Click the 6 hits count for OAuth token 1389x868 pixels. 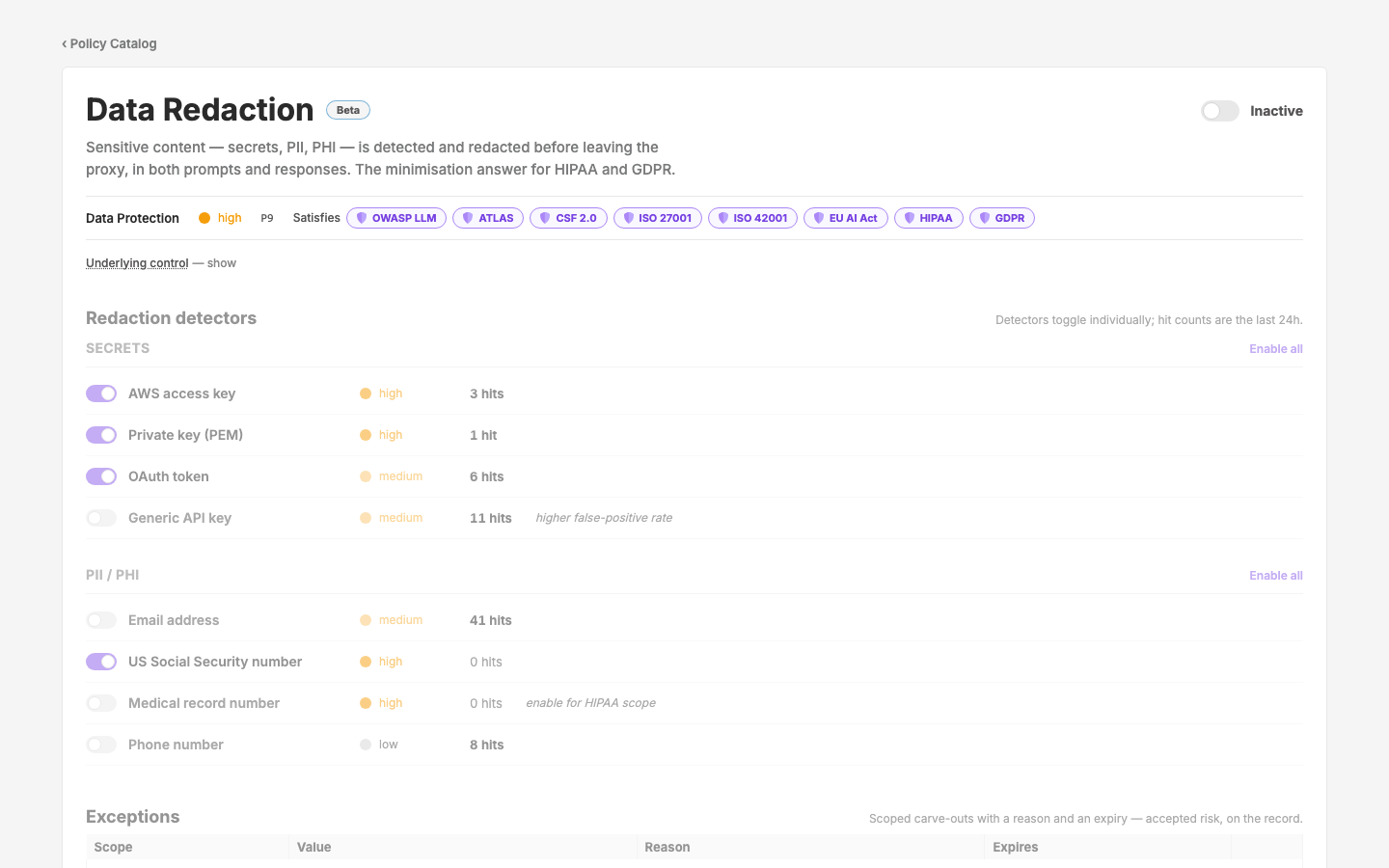click(487, 476)
